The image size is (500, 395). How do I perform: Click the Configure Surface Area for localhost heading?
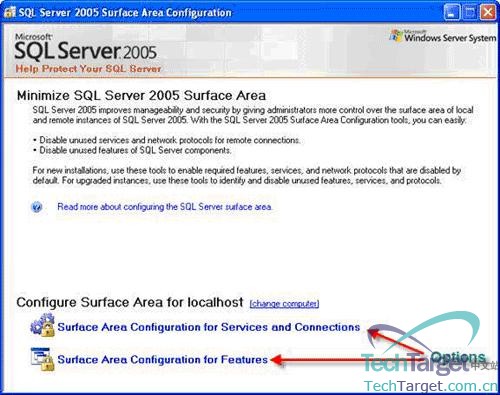pos(130,302)
